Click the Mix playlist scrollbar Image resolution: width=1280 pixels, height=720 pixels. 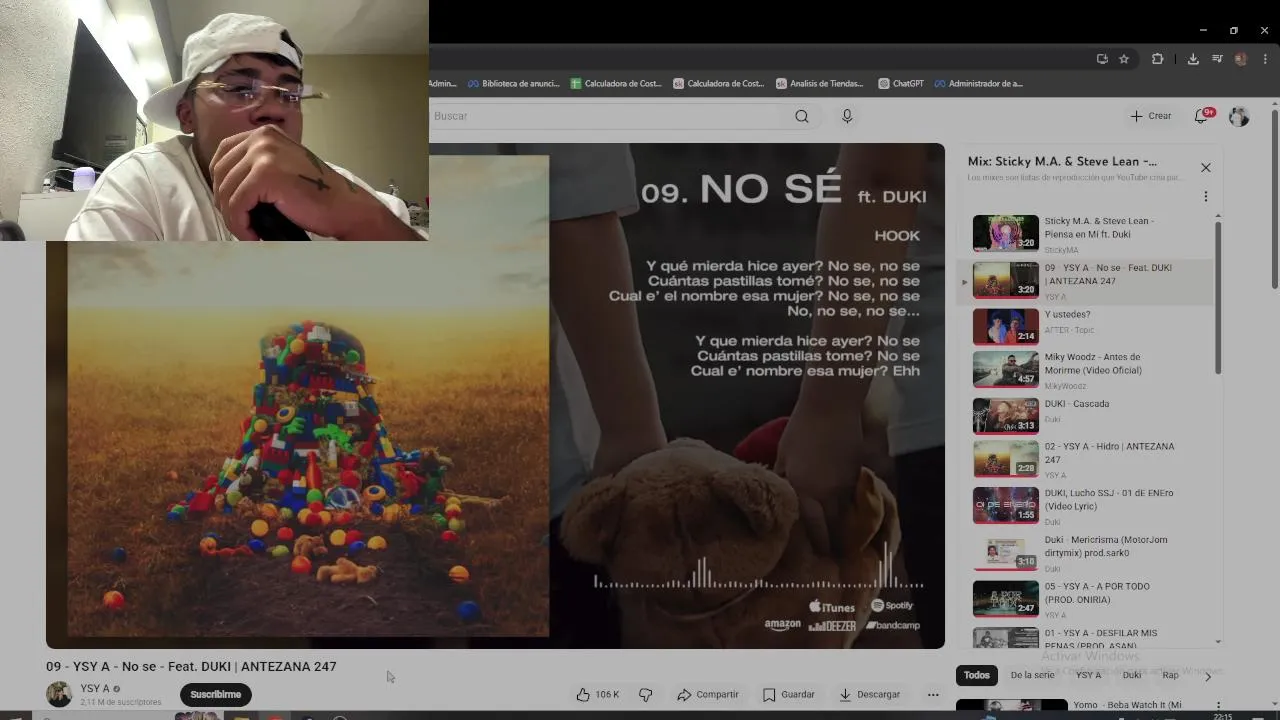[x=1218, y=297]
